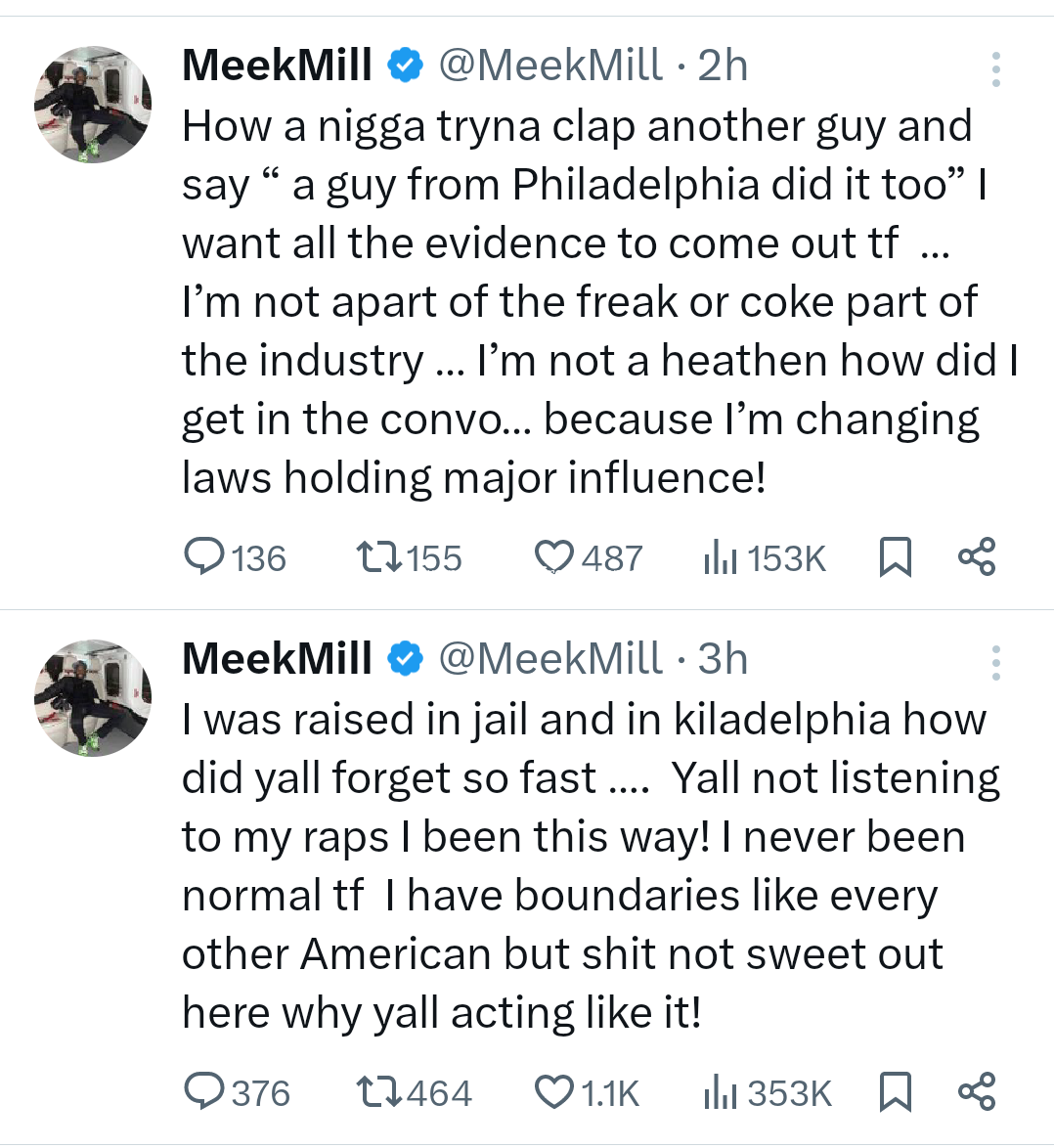
Task: Retweet the tweet with 464 reposts
Action: 378,1091
